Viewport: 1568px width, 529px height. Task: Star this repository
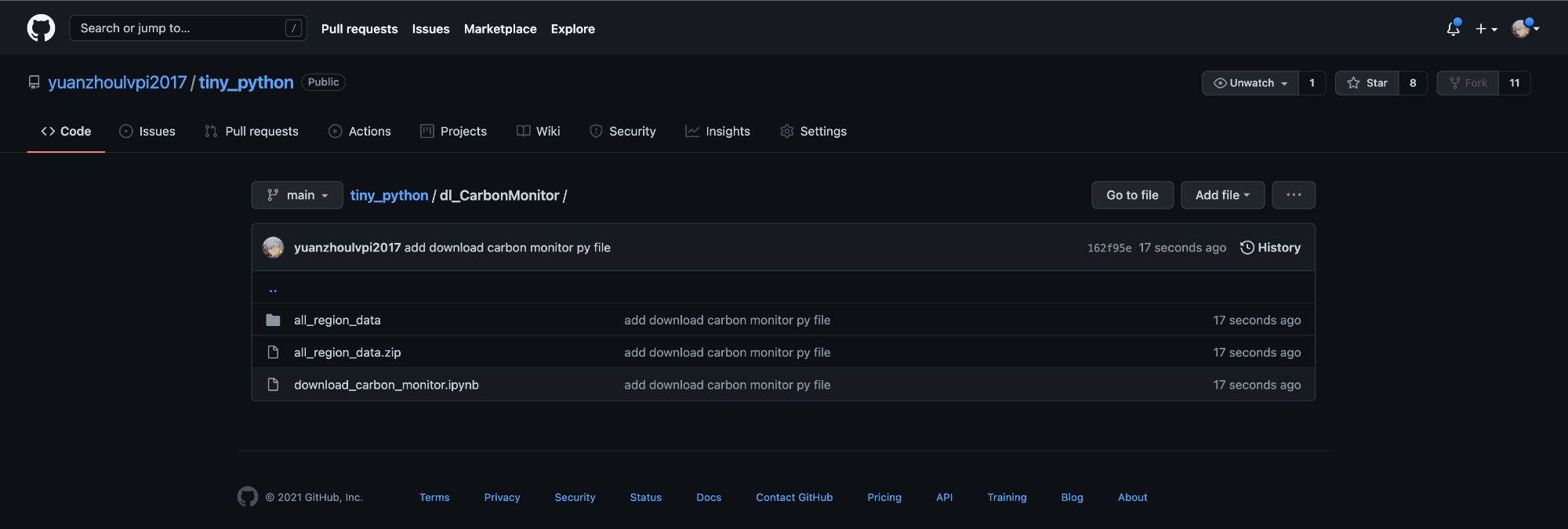1367,83
